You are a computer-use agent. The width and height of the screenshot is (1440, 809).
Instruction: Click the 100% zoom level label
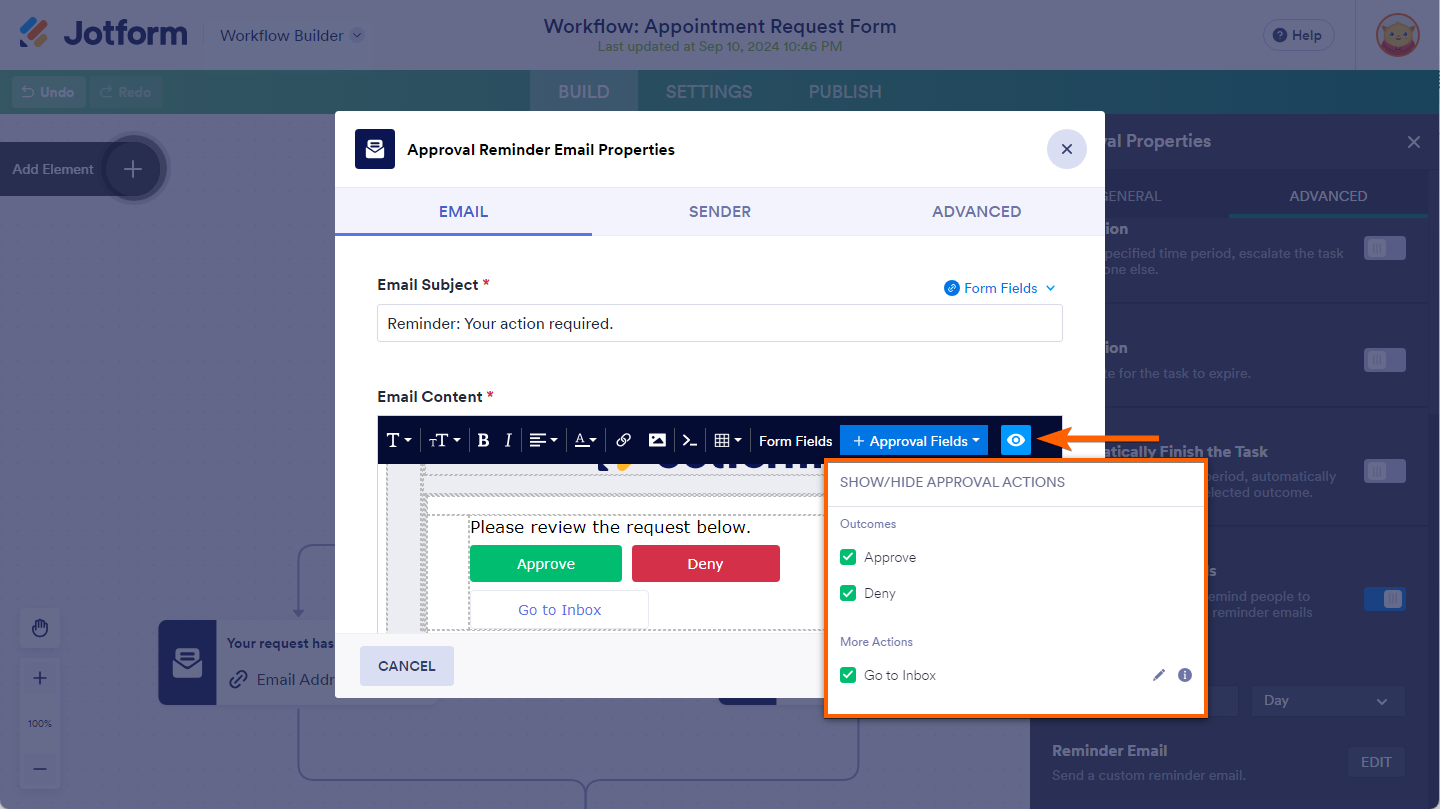click(40, 723)
